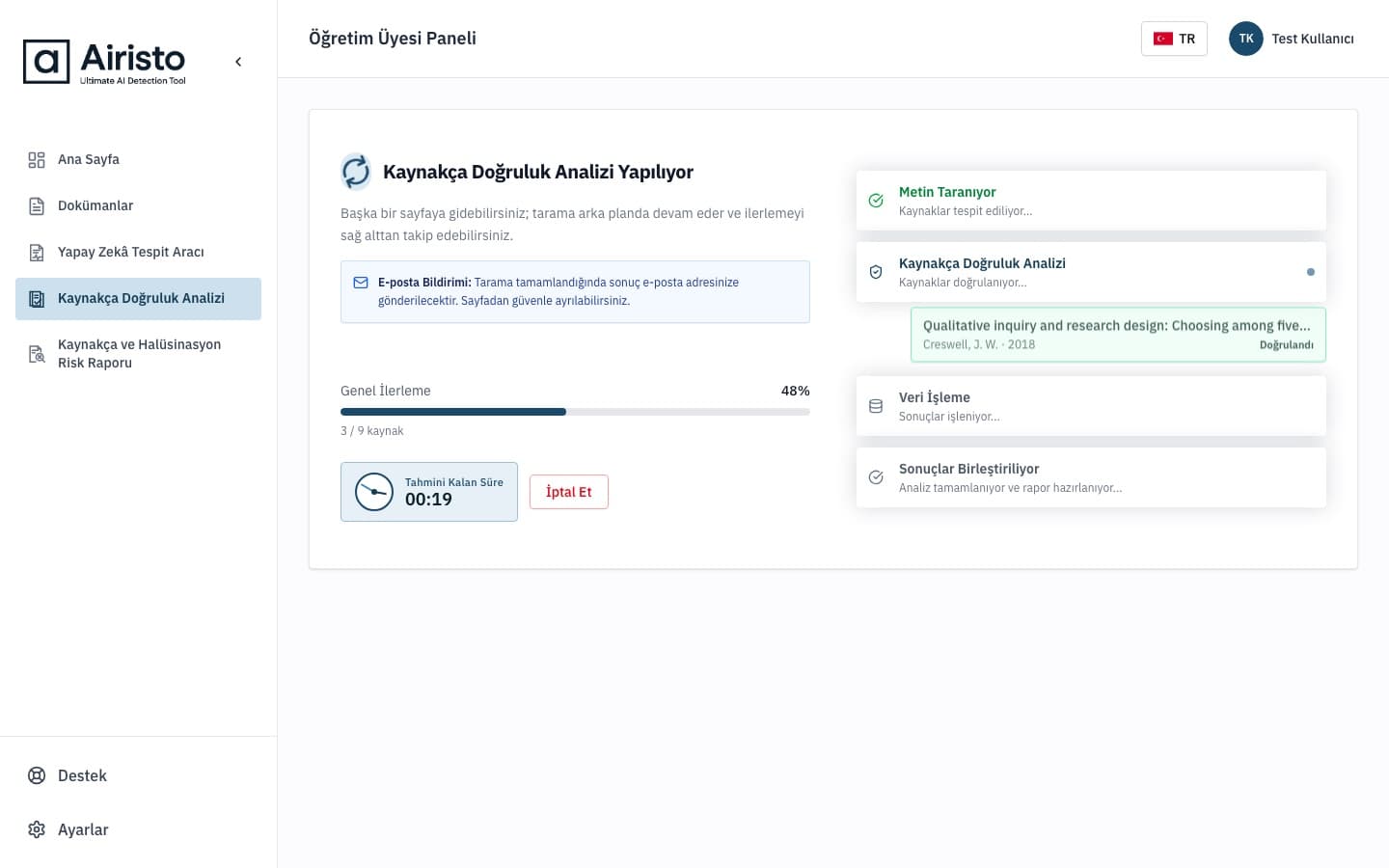Open the TR language selector
The width and height of the screenshot is (1389, 868).
(x=1174, y=39)
